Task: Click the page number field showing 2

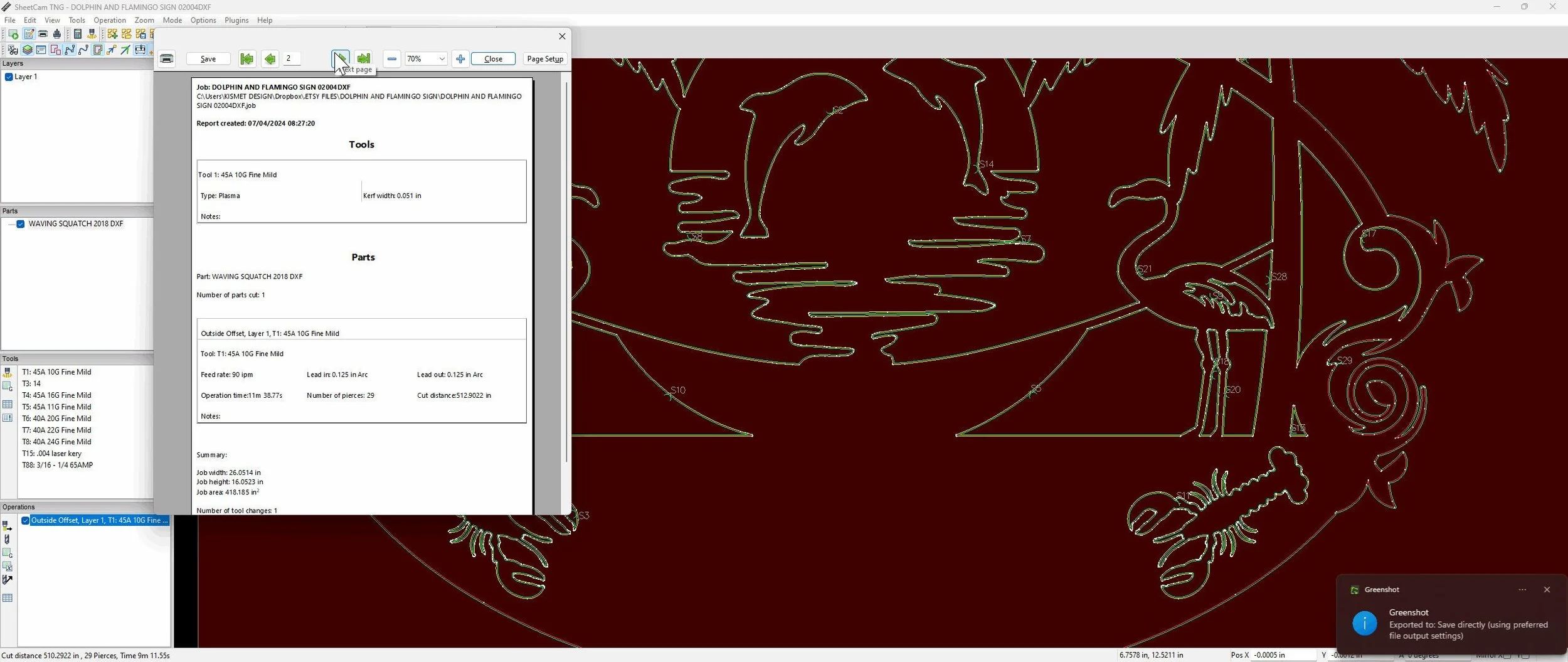Action: click(292, 58)
